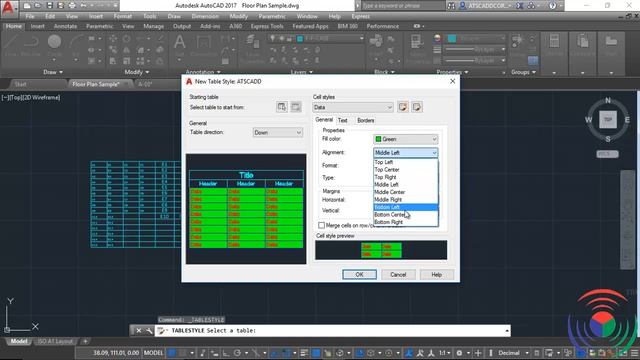Screen dimensions: 640x360
Task: Switch to the ISO A1 Layout tab
Action: [x=55, y=341]
